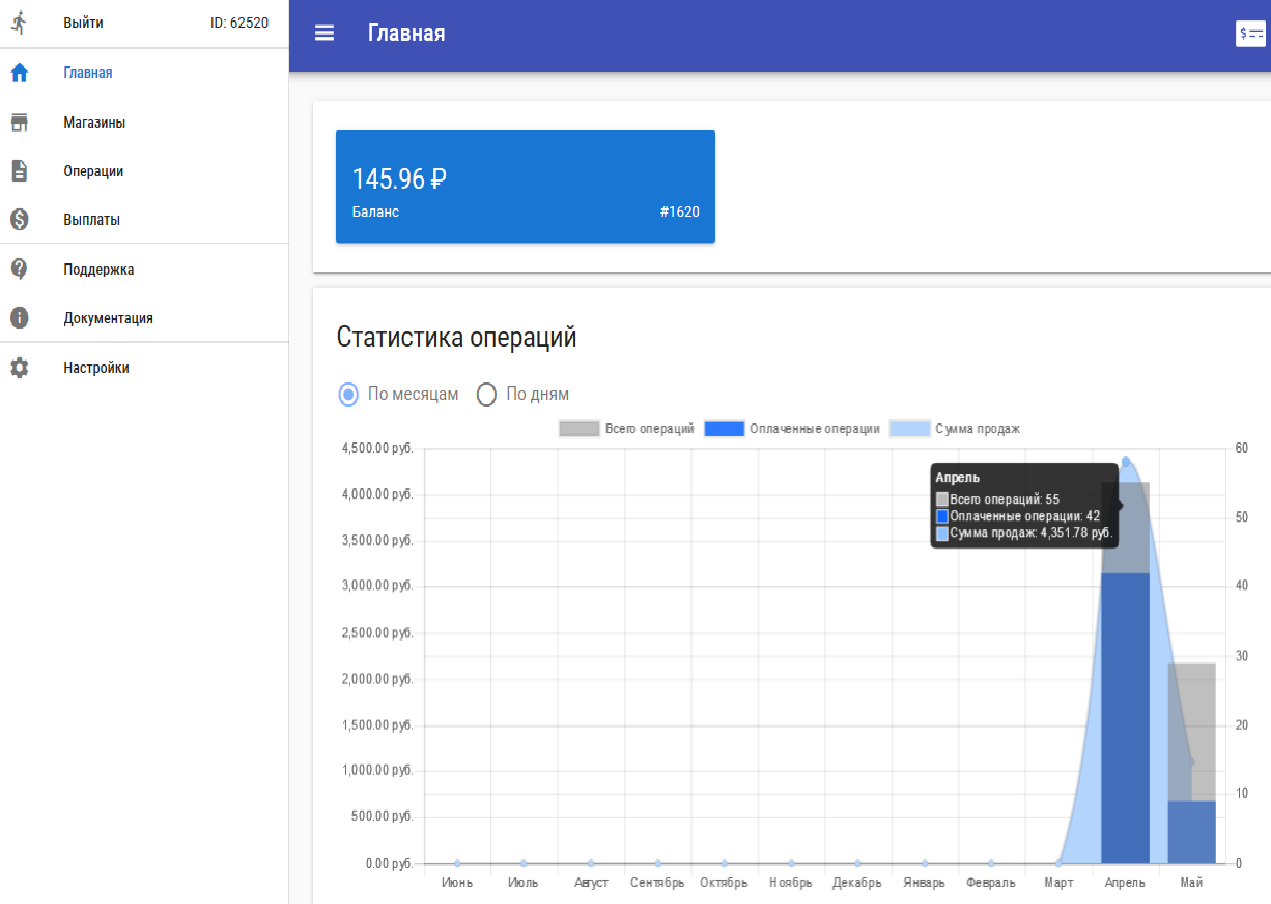Toggle the hamburger menu in header

click(324, 33)
